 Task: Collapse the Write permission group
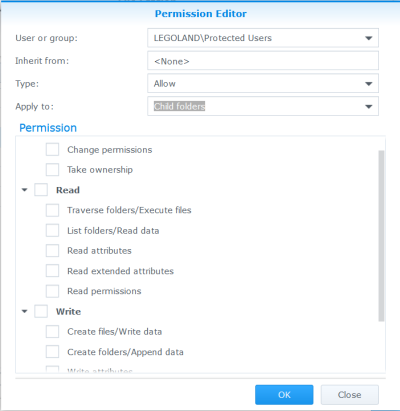tap(24, 311)
